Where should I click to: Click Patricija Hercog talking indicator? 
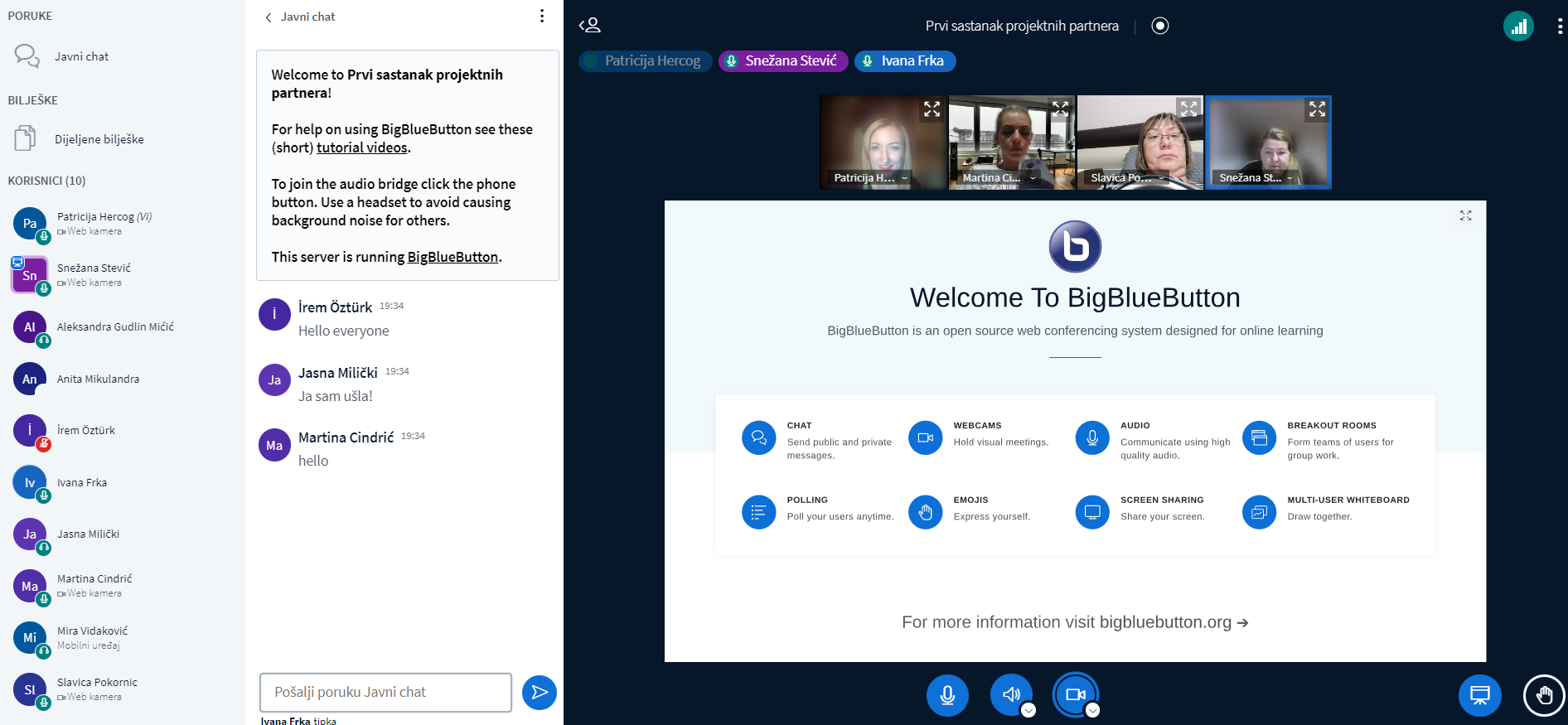tap(646, 61)
